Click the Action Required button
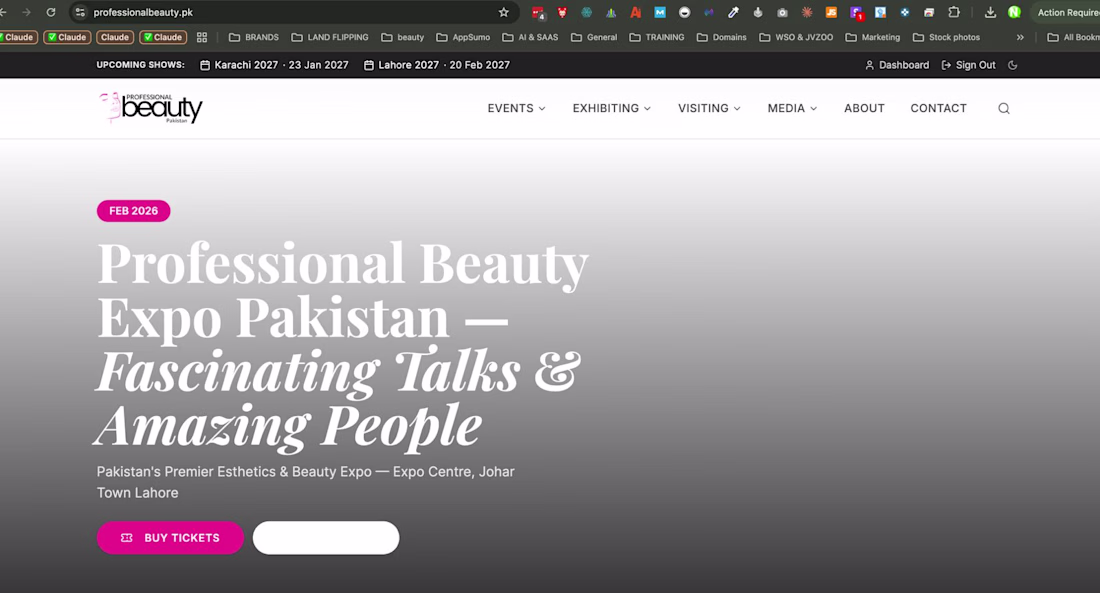Screen dimensions: 1100x593 [1066, 12]
